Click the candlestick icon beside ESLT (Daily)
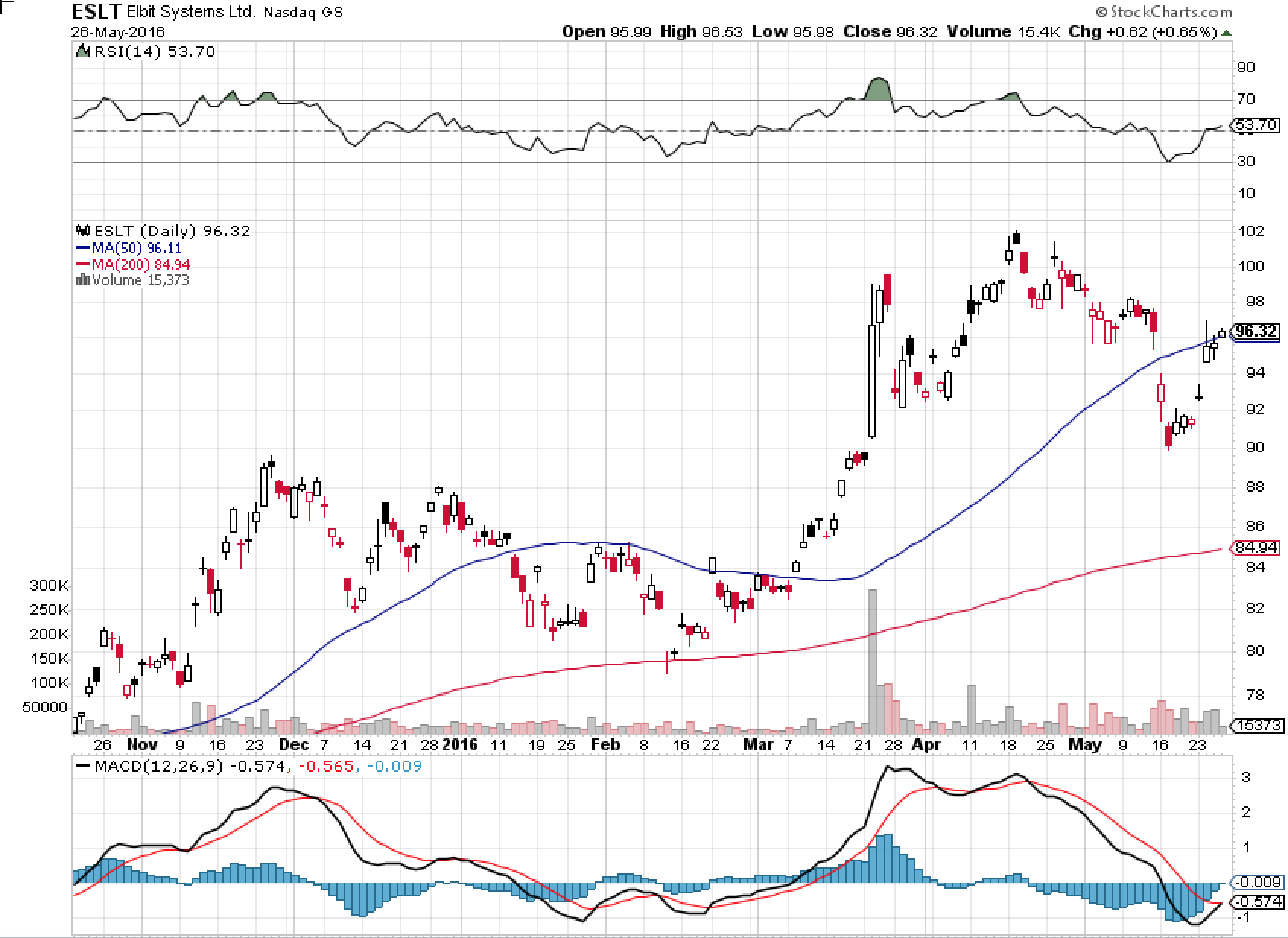 [83, 230]
